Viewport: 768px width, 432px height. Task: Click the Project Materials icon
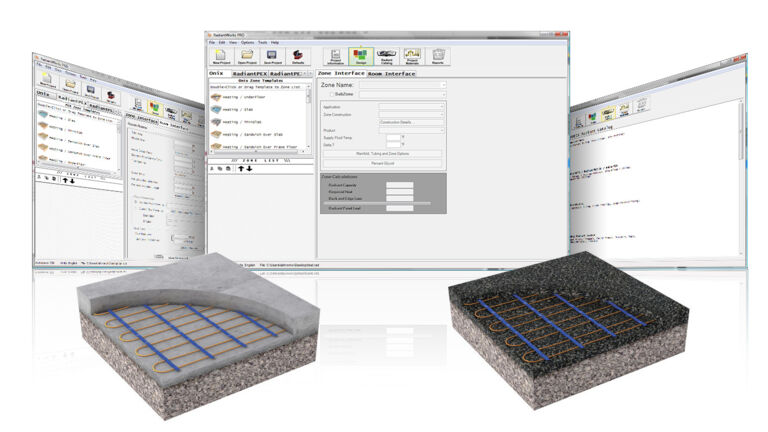tap(411, 58)
